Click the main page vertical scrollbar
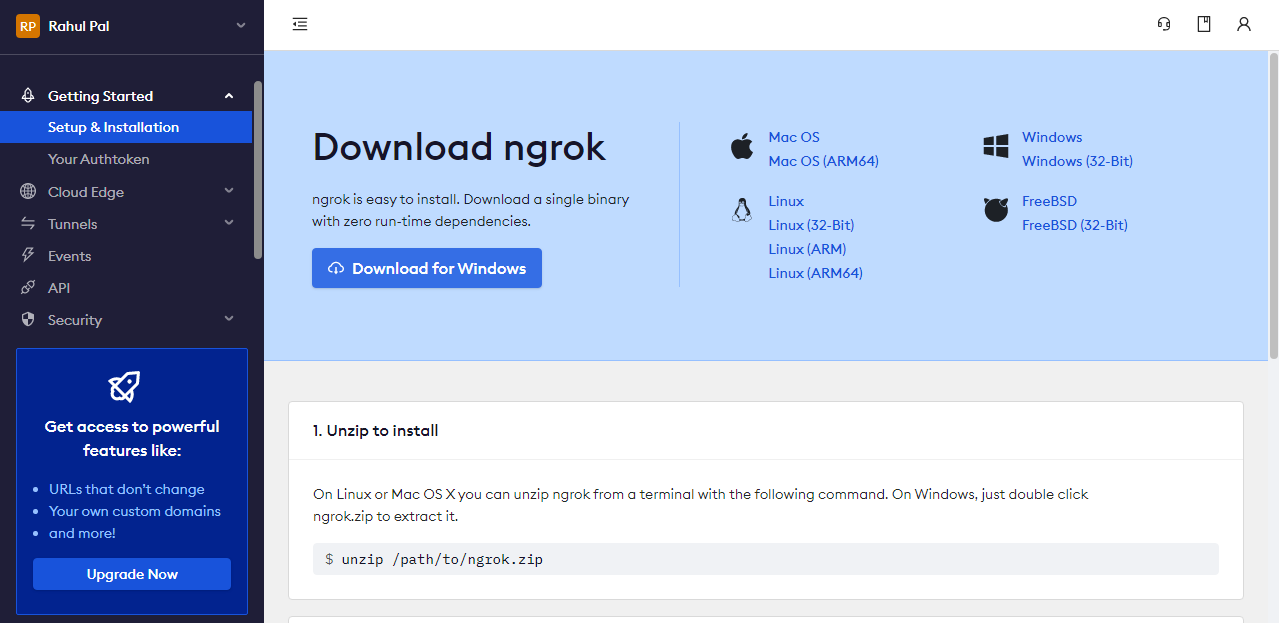 1273,206
